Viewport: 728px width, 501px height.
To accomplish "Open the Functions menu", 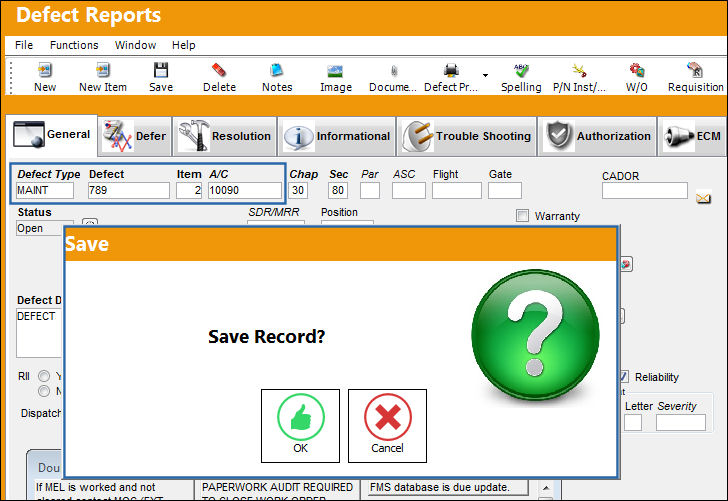I will coord(74,45).
